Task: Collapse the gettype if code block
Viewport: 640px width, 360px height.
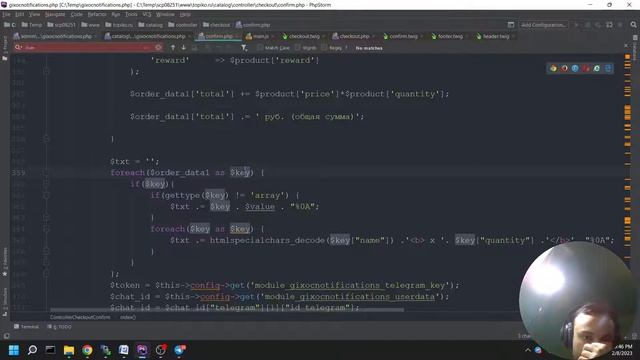Action: pyautogui.click(x=46, y=196)
